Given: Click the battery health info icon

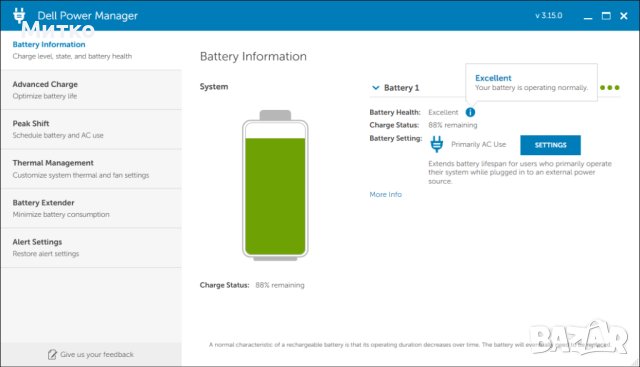Looking at the screenshot, I should point(470,112).
